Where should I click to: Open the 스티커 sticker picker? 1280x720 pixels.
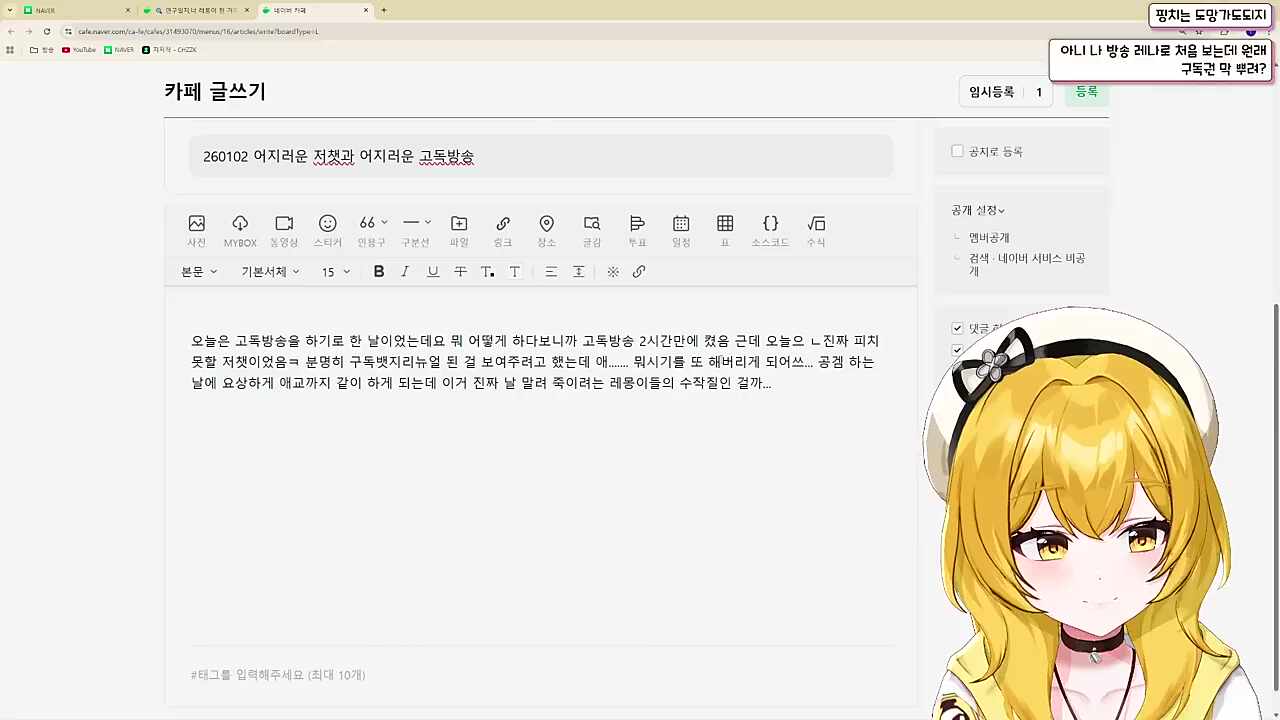click(x=328, y=230)
